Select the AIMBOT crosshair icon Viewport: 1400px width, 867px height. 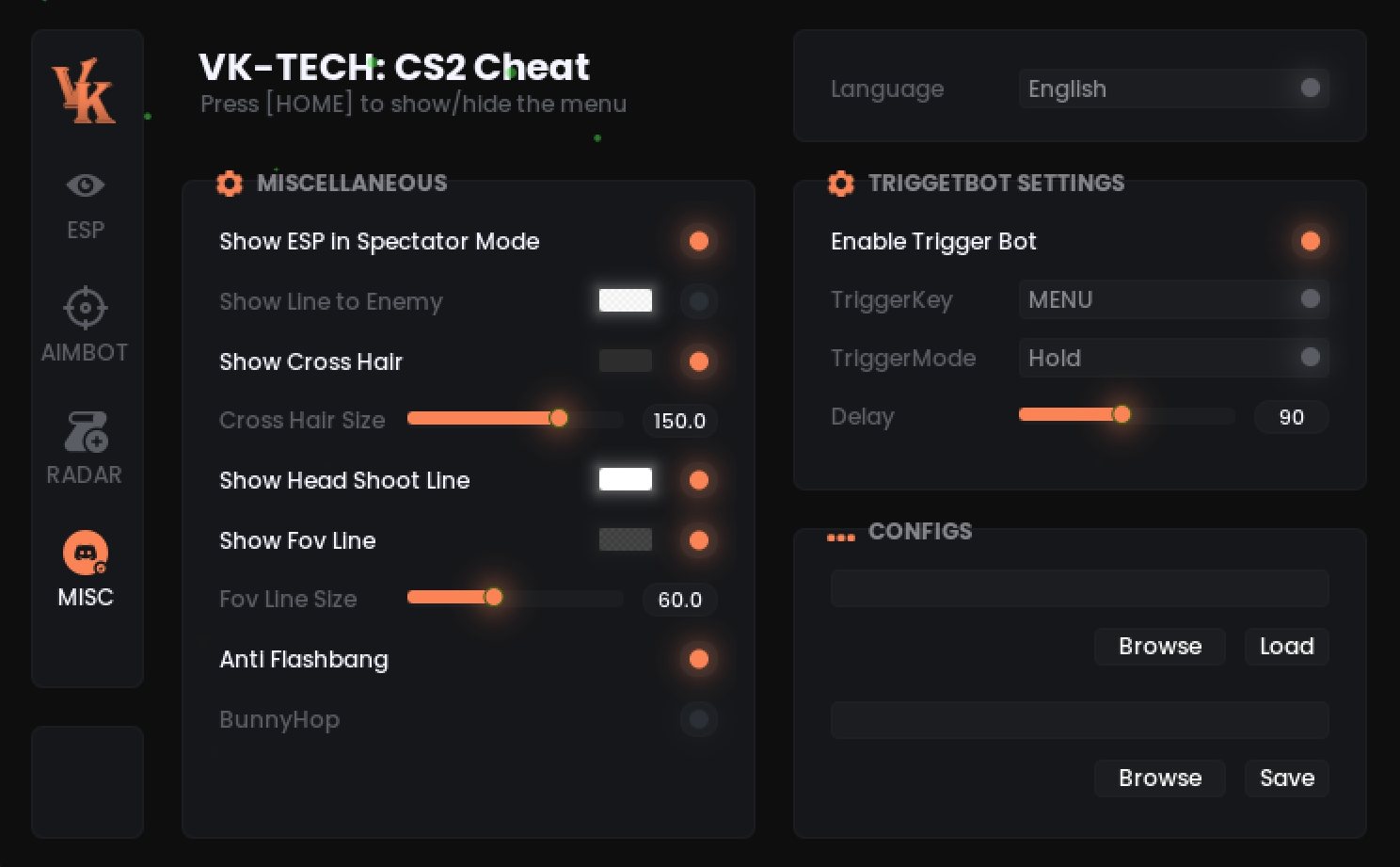86,308
